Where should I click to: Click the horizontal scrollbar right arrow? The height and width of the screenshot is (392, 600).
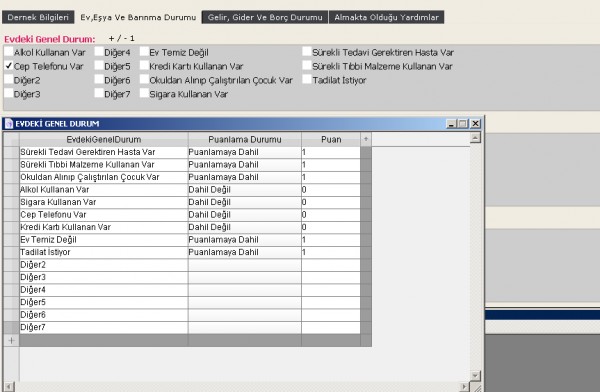click(464, 387)
